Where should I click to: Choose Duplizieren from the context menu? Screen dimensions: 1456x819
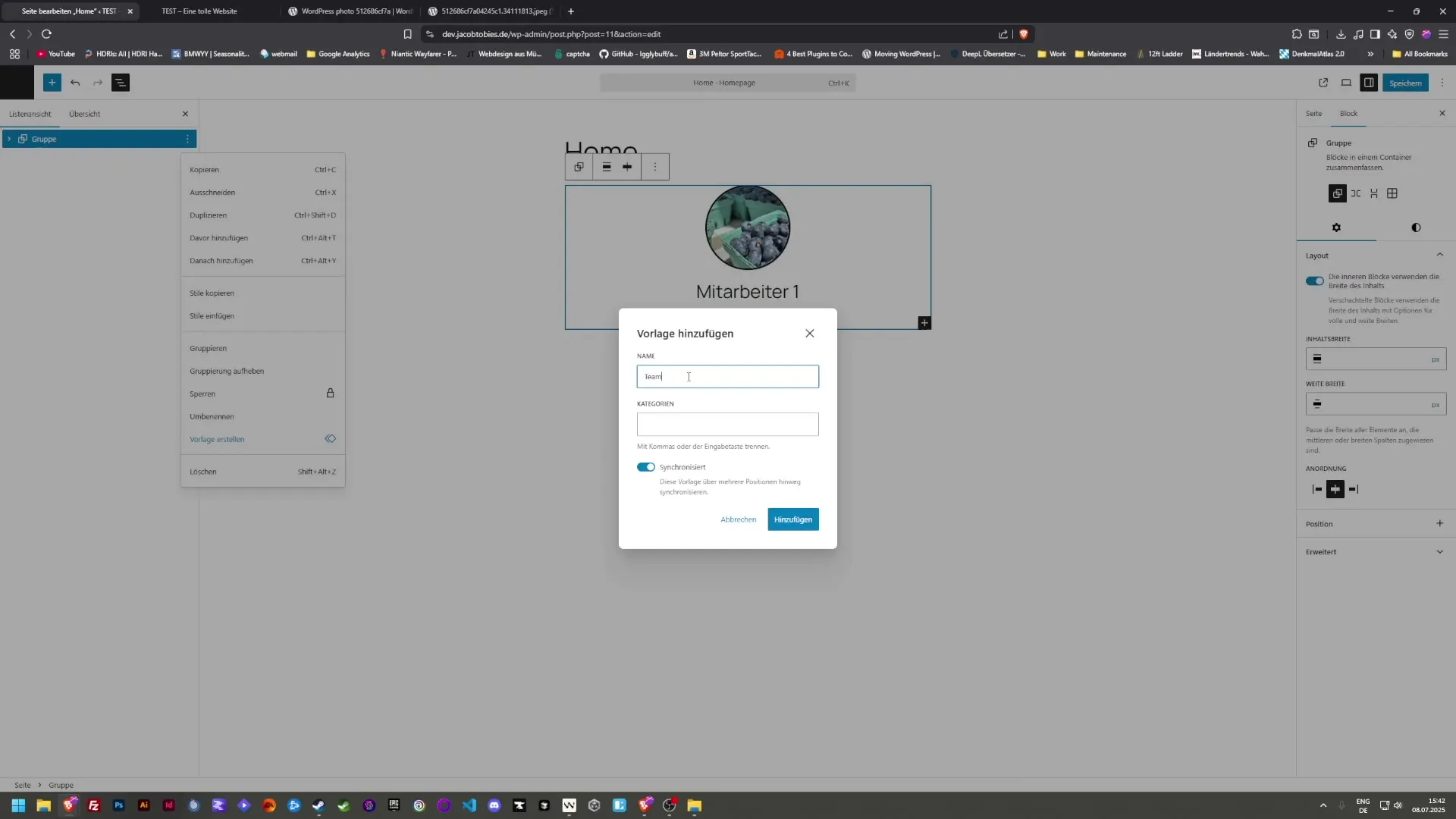[209, 215]
